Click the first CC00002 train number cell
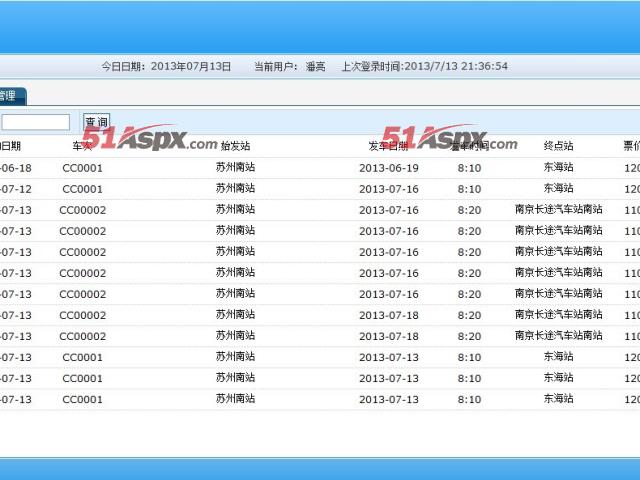Viewport: 640px width, 480px height. point(82,210)
